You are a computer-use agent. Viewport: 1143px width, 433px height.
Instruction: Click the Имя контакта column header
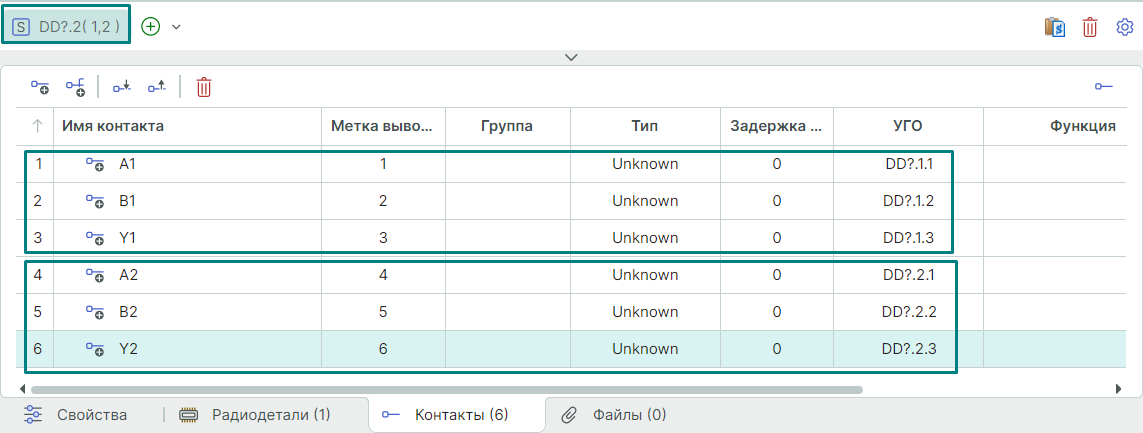click(x=113, y=126)
